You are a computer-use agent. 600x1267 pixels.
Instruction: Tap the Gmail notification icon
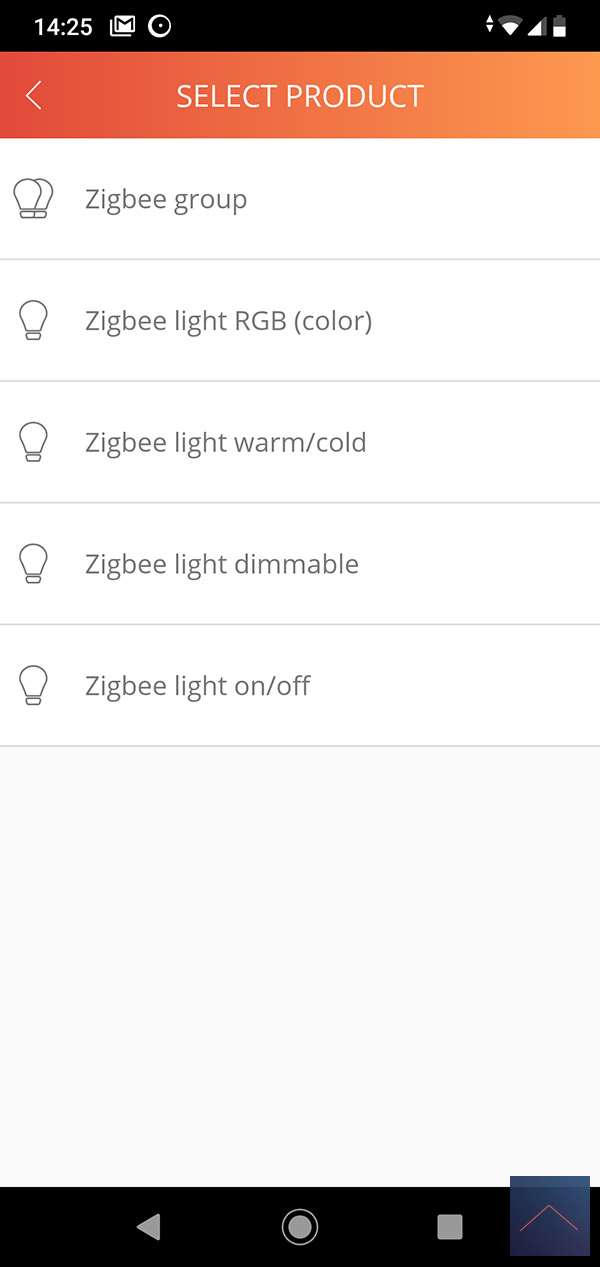(122, 26)
